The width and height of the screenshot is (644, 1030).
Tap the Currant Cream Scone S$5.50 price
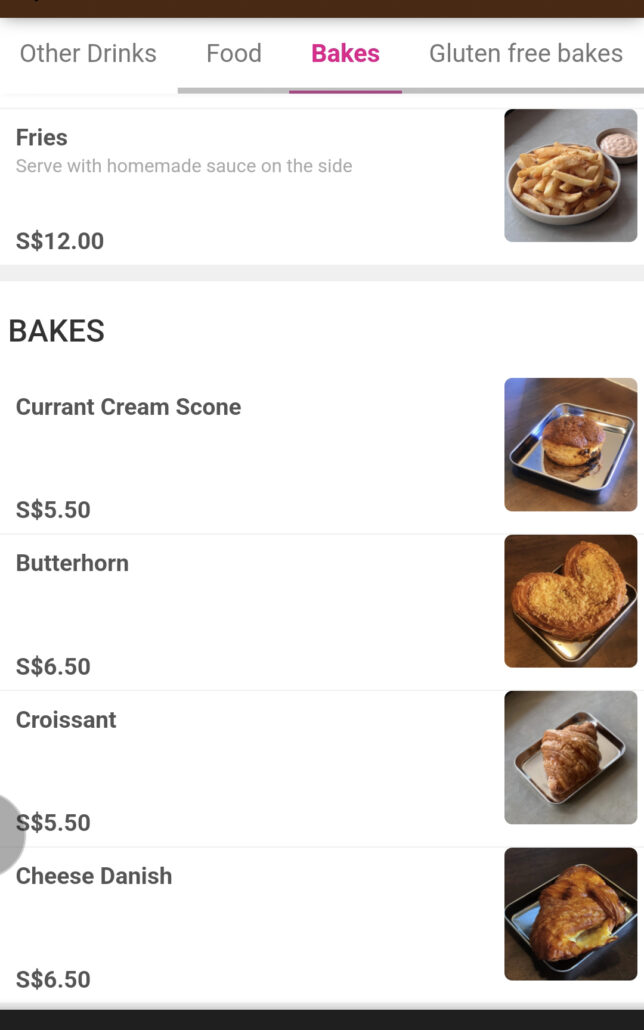pos(53,510)
